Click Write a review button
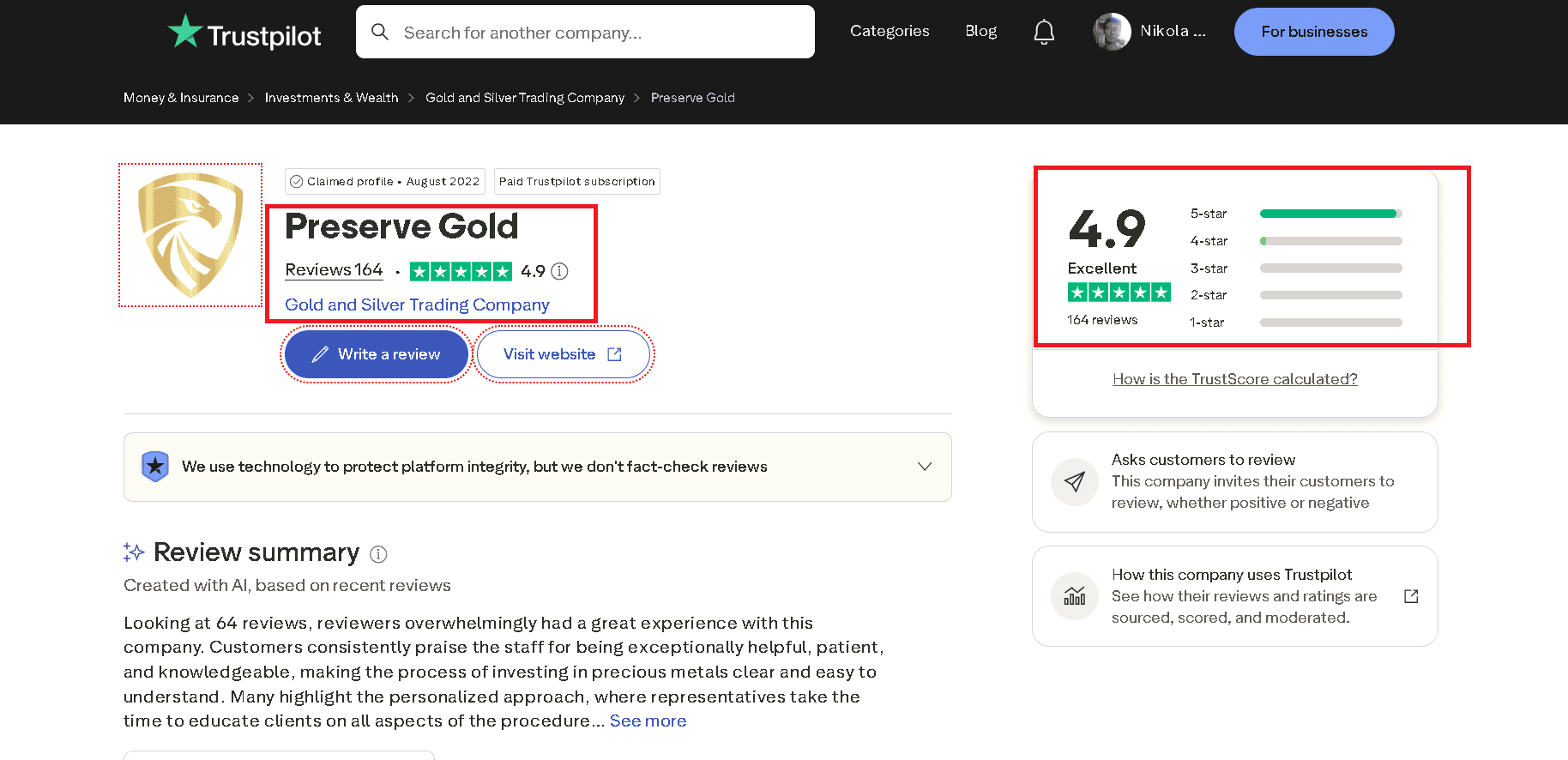 pos(376,354)
